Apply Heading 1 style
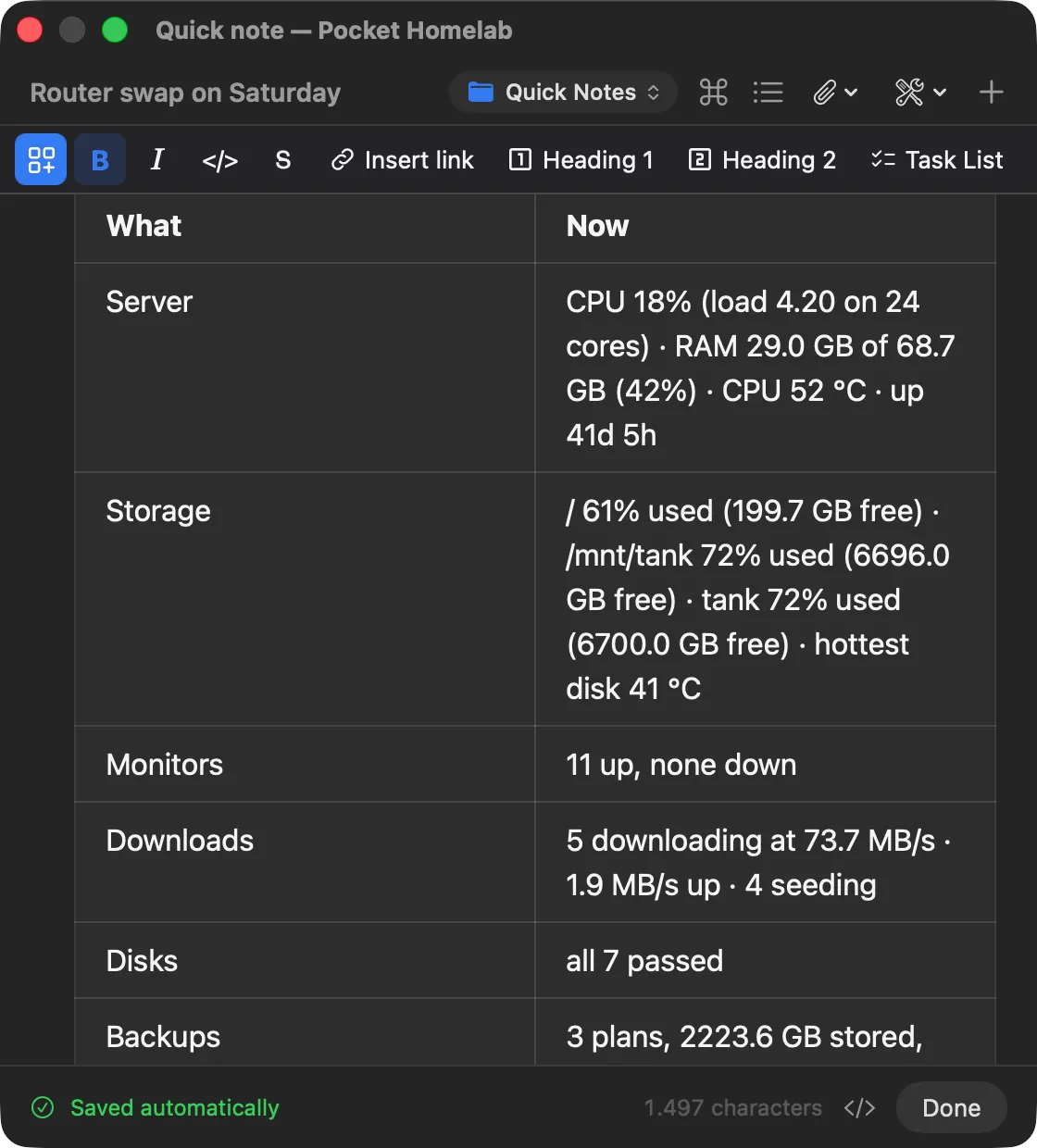This screenshot has height=1148, width=1037. coord(581,160)
